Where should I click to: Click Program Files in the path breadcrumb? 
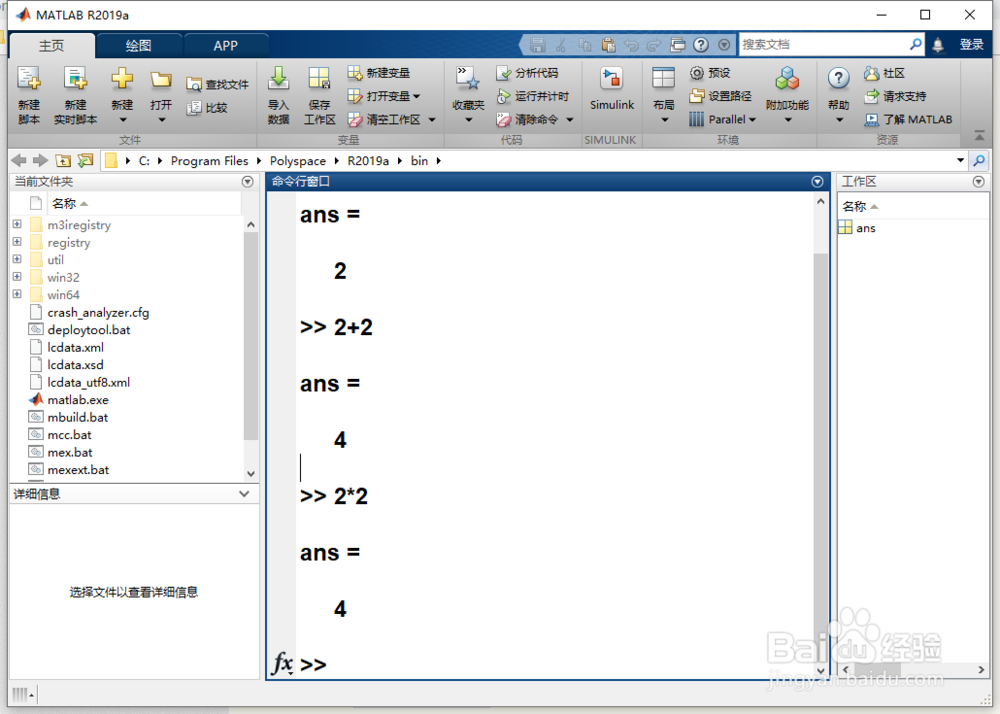[x=209, y=161]
